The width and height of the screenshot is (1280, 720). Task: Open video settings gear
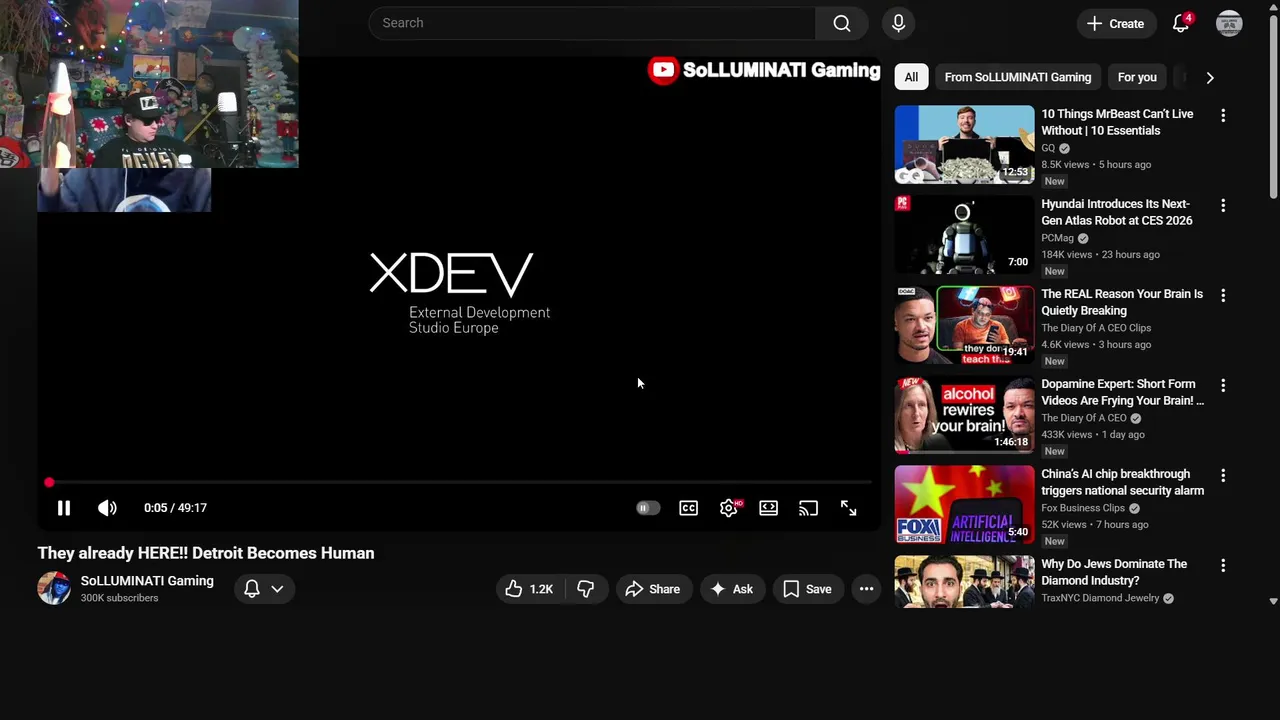click(x=729, y=508)
